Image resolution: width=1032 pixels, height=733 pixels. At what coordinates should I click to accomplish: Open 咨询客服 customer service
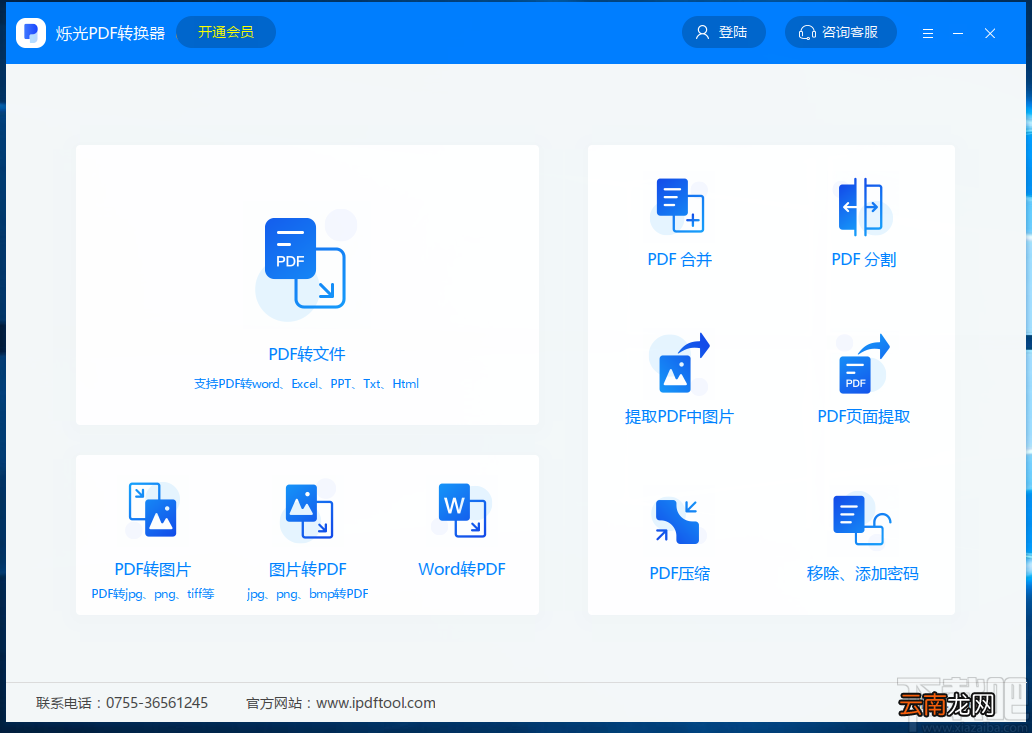[x=840, y=32]
